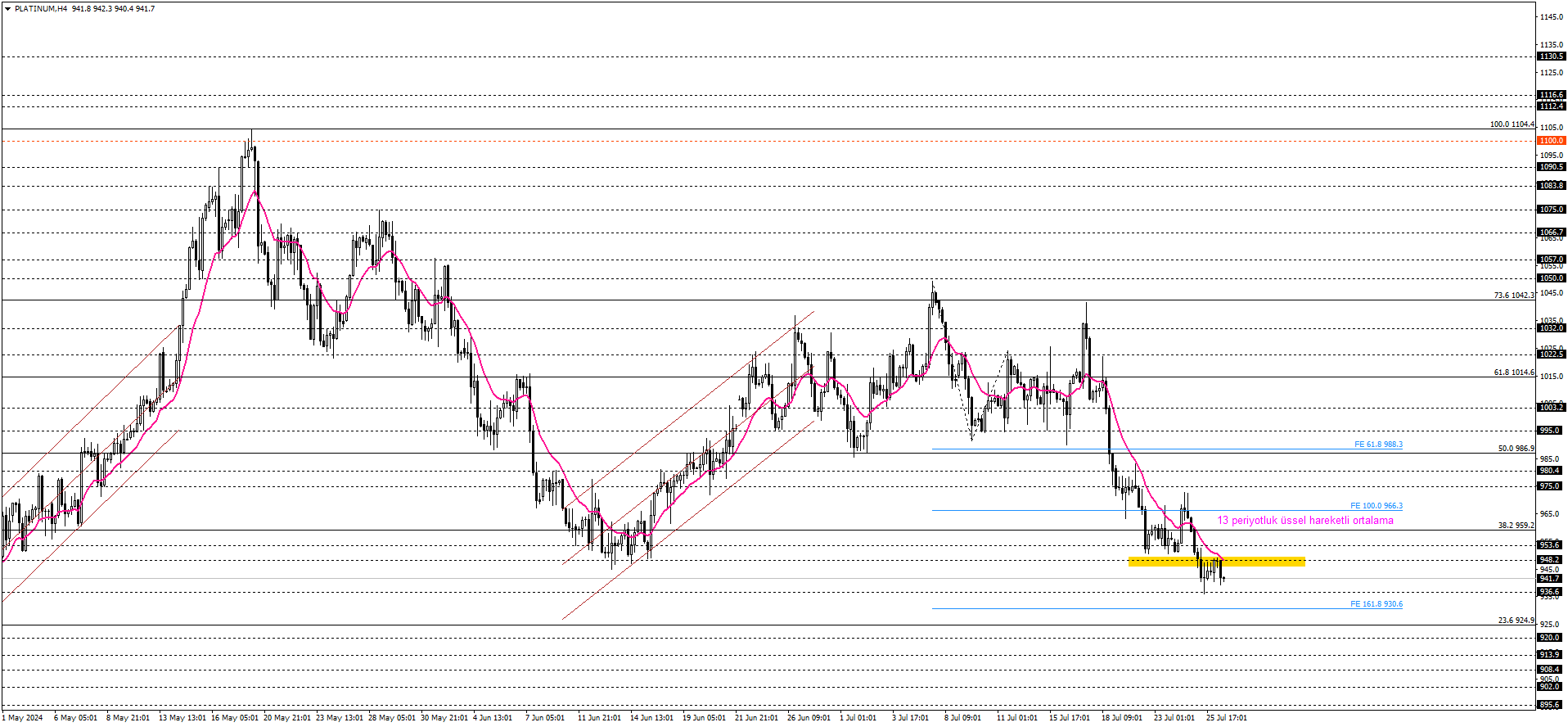Click the '19 Jun 05:01' time label
This screenshot has height=727, width=1568.
pyautogui.click(x=704, y=718)
